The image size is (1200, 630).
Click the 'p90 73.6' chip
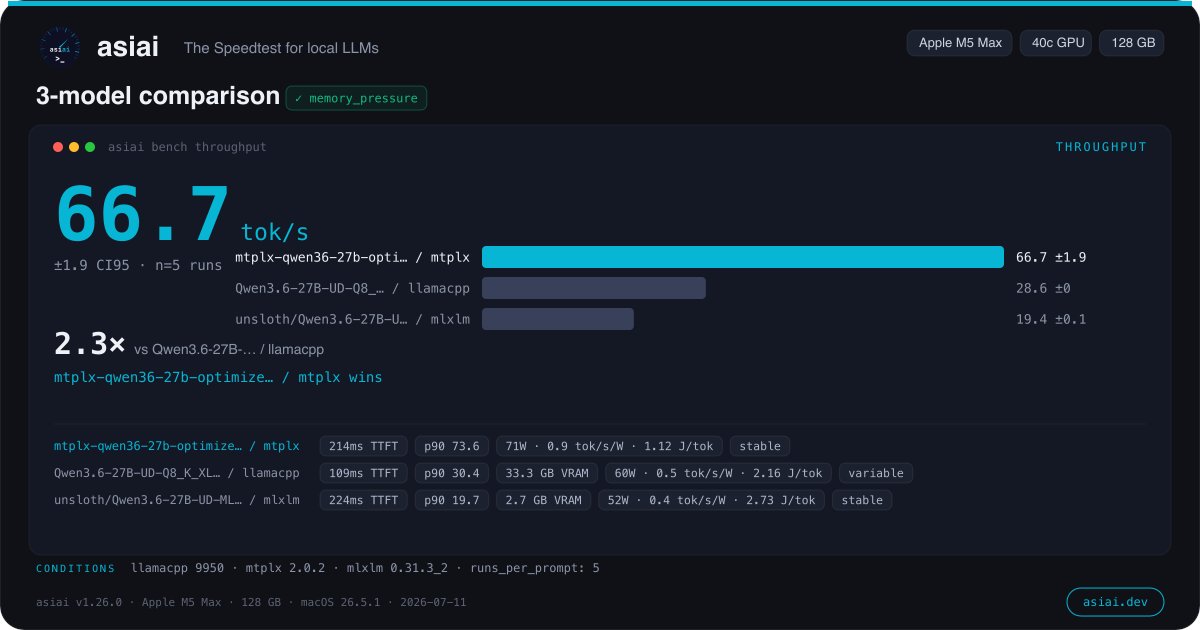click(x=451, y=446)
